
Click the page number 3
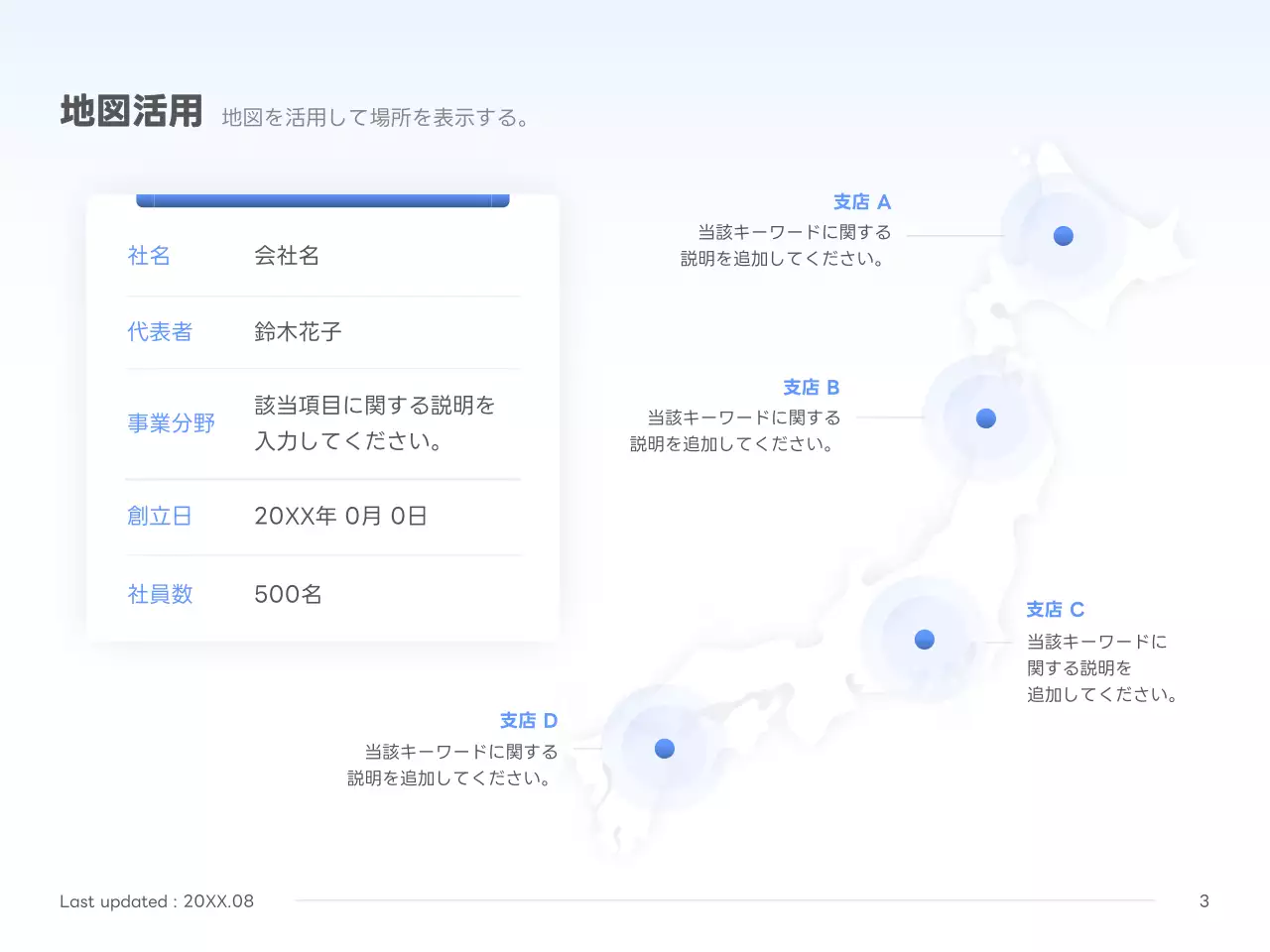1204,901
